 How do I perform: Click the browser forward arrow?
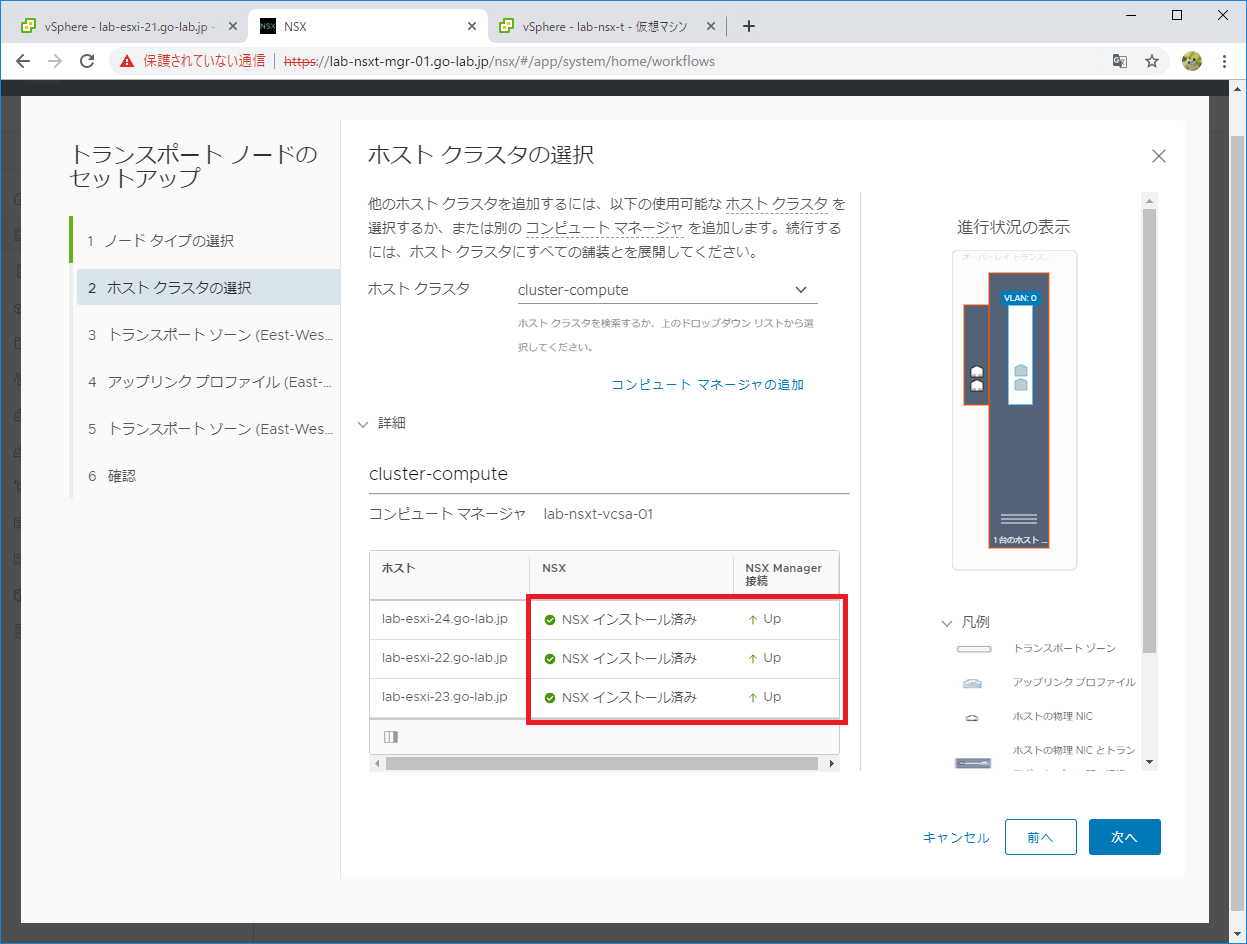click(55, 61)
